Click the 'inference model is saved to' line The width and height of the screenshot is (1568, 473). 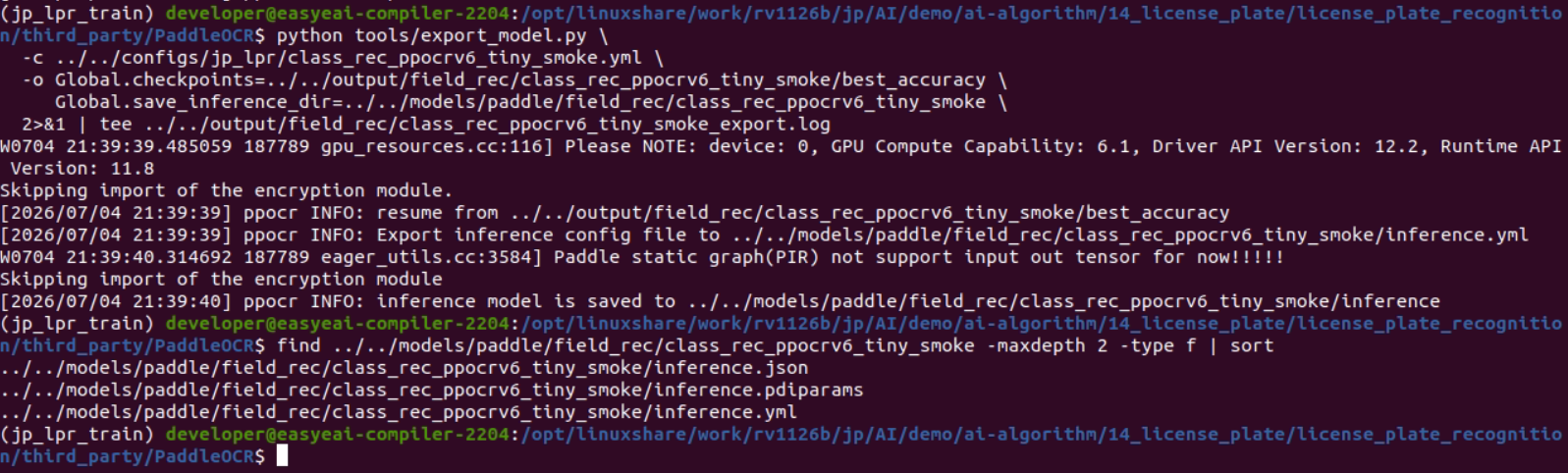[720, 300]
